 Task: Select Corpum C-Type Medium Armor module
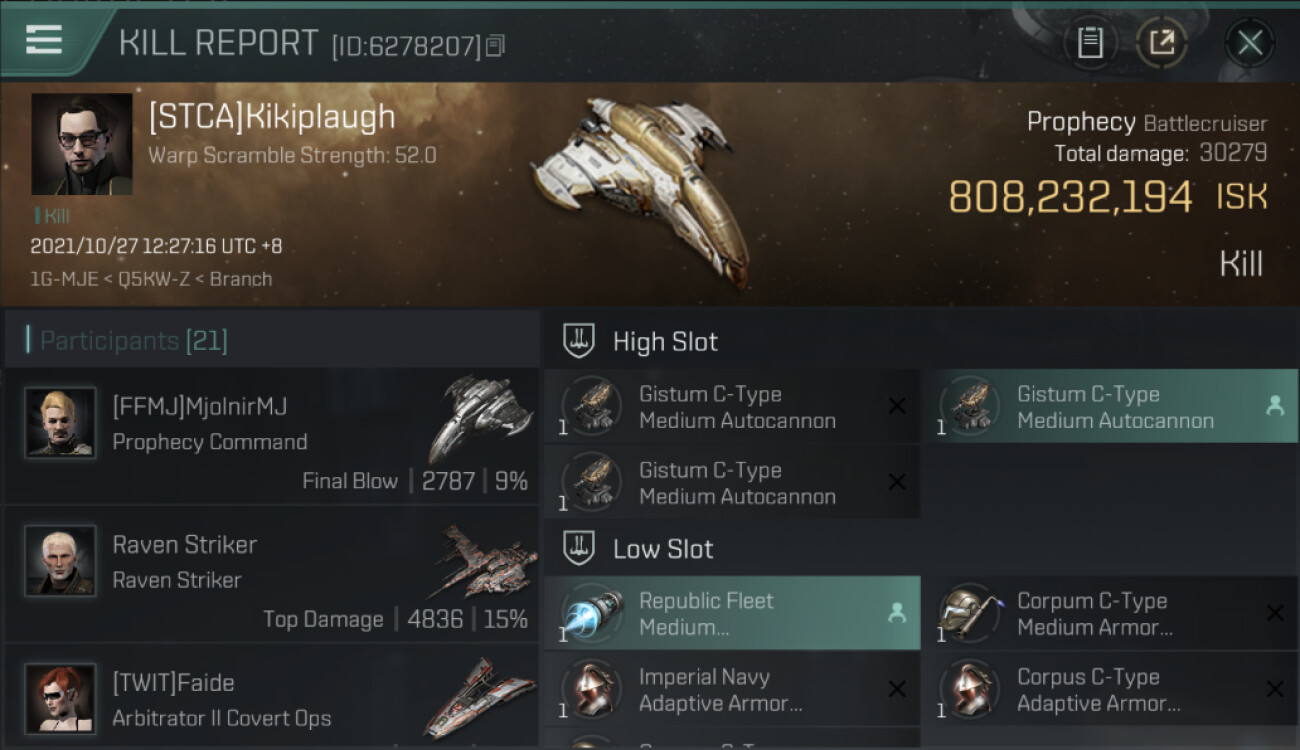1110,613
